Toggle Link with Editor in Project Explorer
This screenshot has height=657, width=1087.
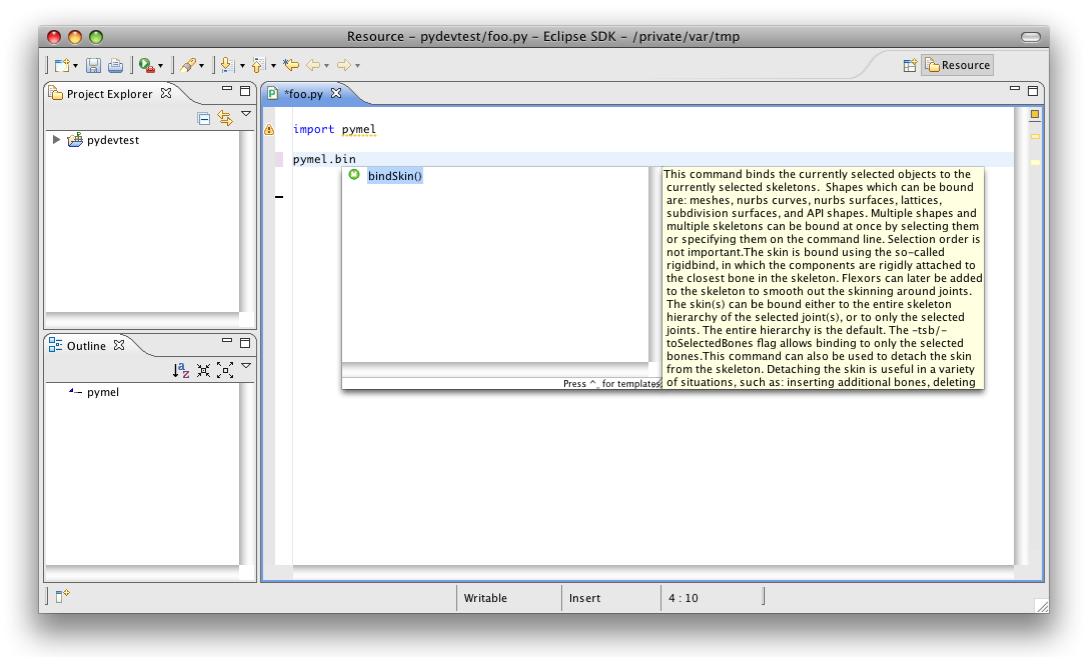tap(225, 118)
